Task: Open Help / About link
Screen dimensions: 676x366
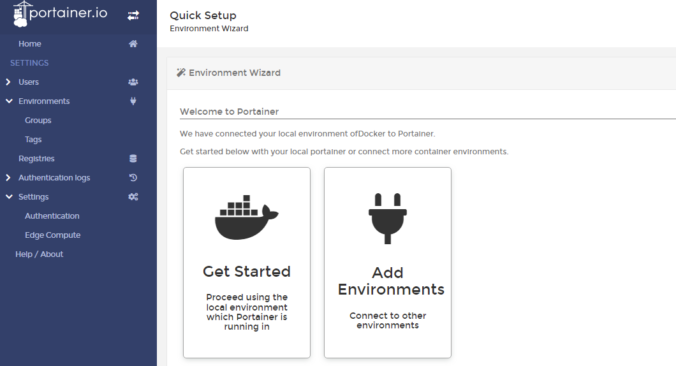Action: pyautogui.click(x=39, y=254)
